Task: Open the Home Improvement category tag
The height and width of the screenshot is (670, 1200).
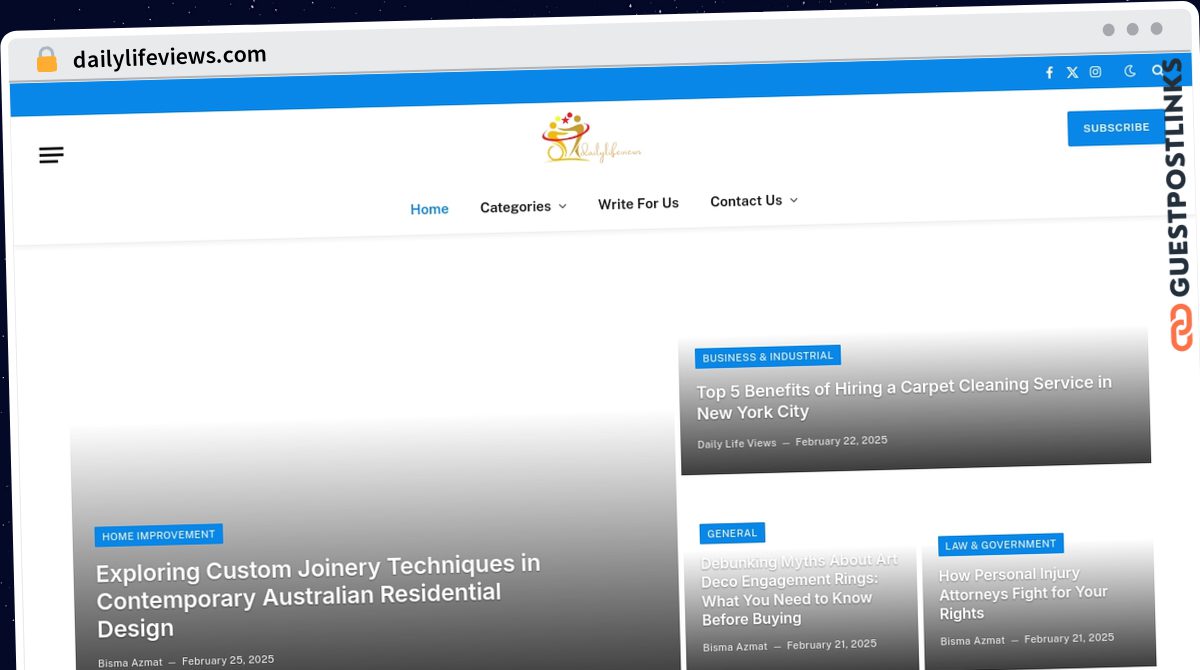Action: tap(159, 536)
